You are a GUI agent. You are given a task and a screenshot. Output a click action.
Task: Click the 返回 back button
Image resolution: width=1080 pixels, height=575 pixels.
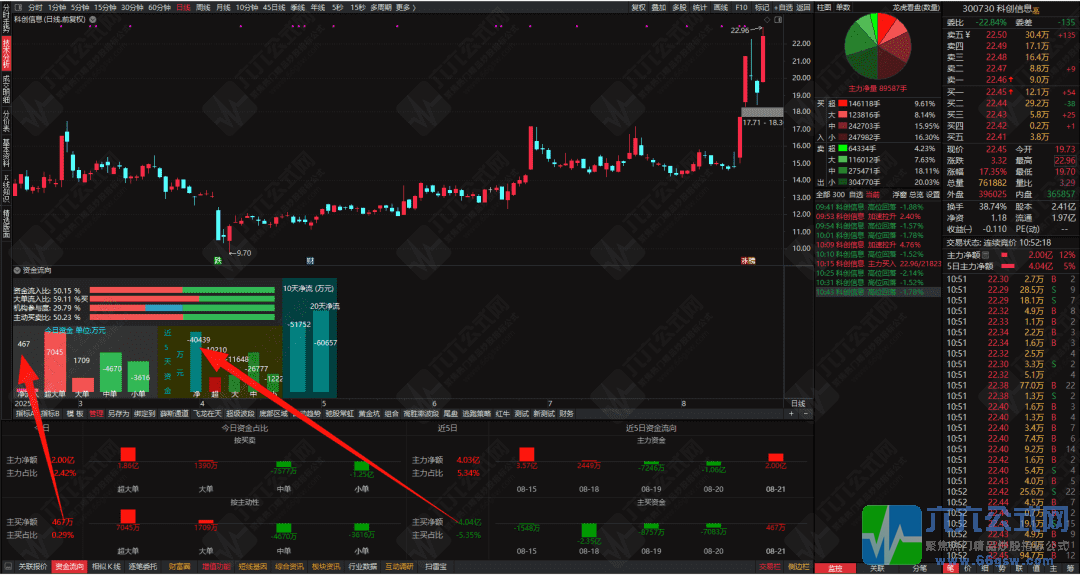(803, 8)
